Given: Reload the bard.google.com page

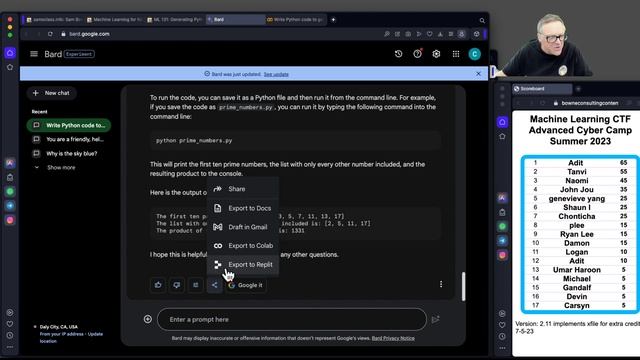Looking at the screenshot, I should 50,34.
